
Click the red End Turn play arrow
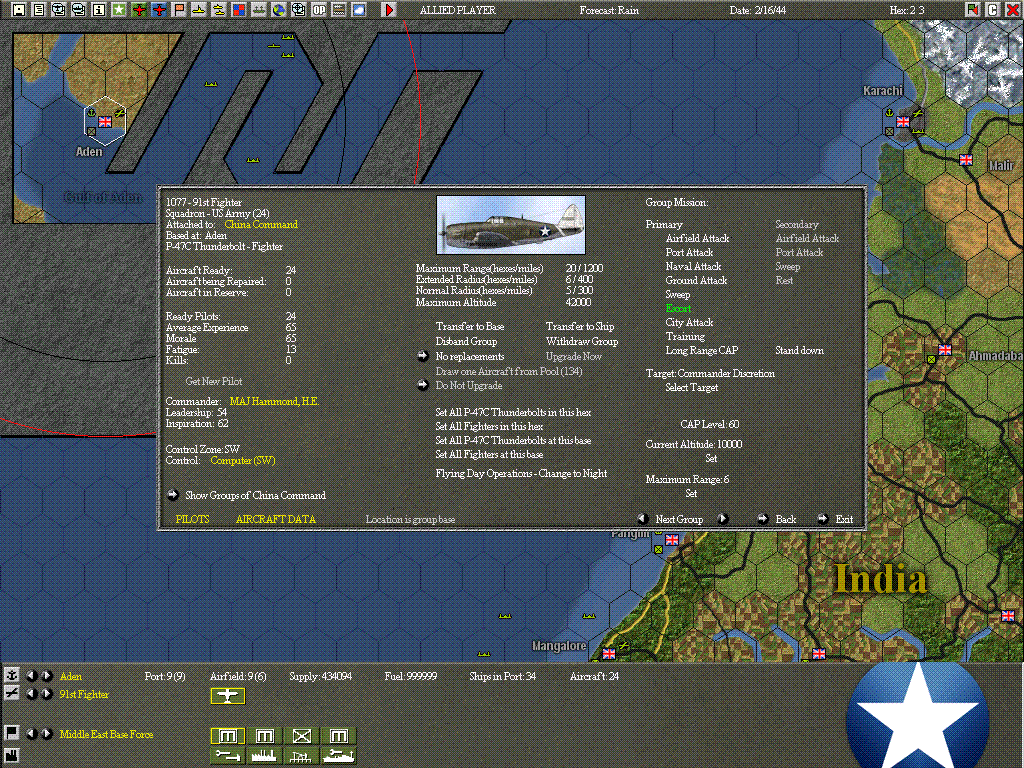click(389, 9)
